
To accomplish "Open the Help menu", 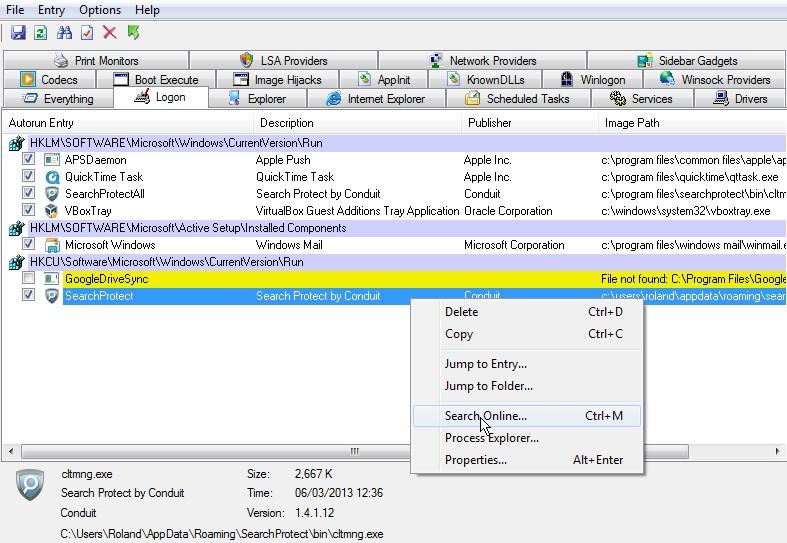I will click(147, 10).
